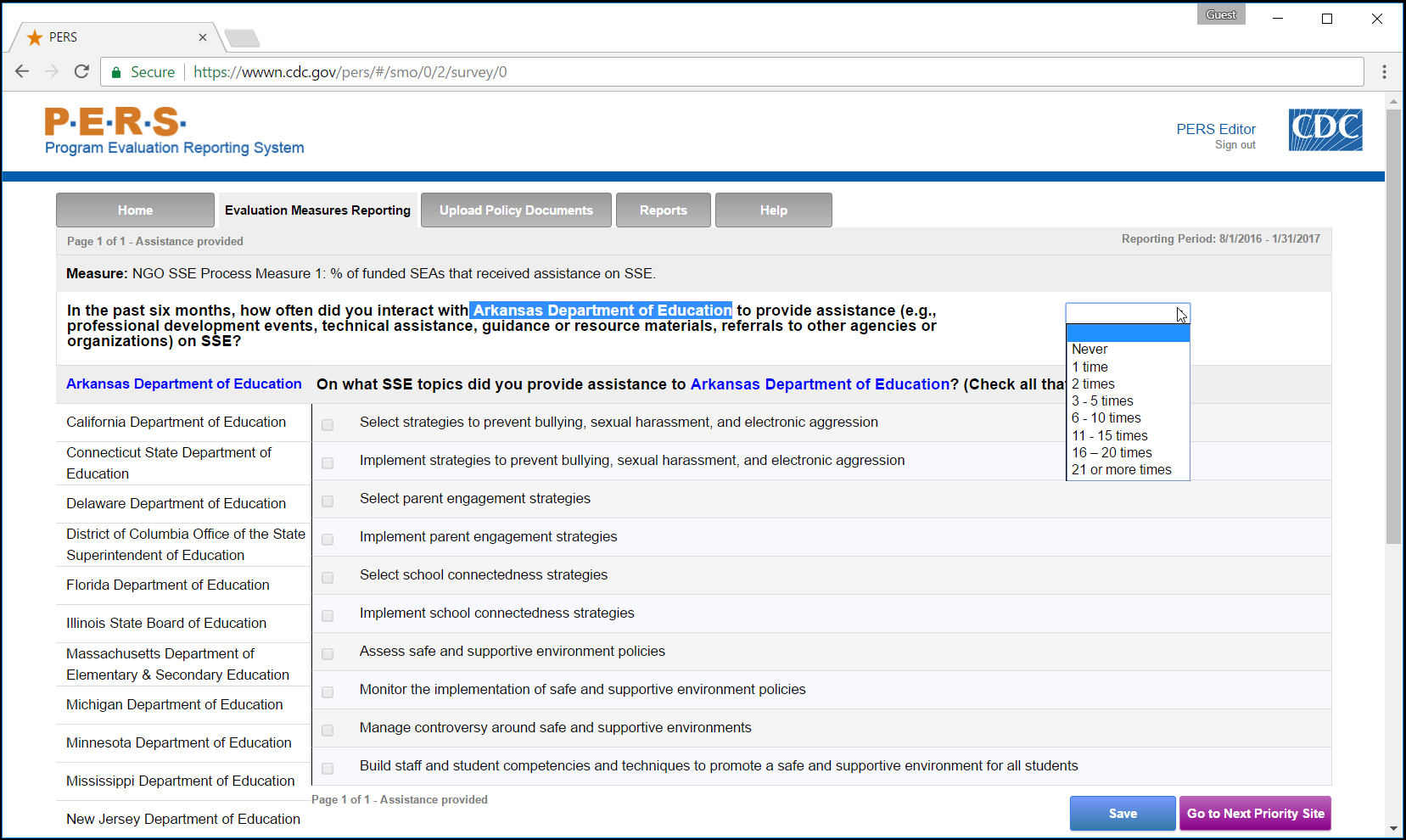Check Manage controversy around safe environments
Screen dimensions: 1406x840
pyautogui.click(x=328, y=731)
